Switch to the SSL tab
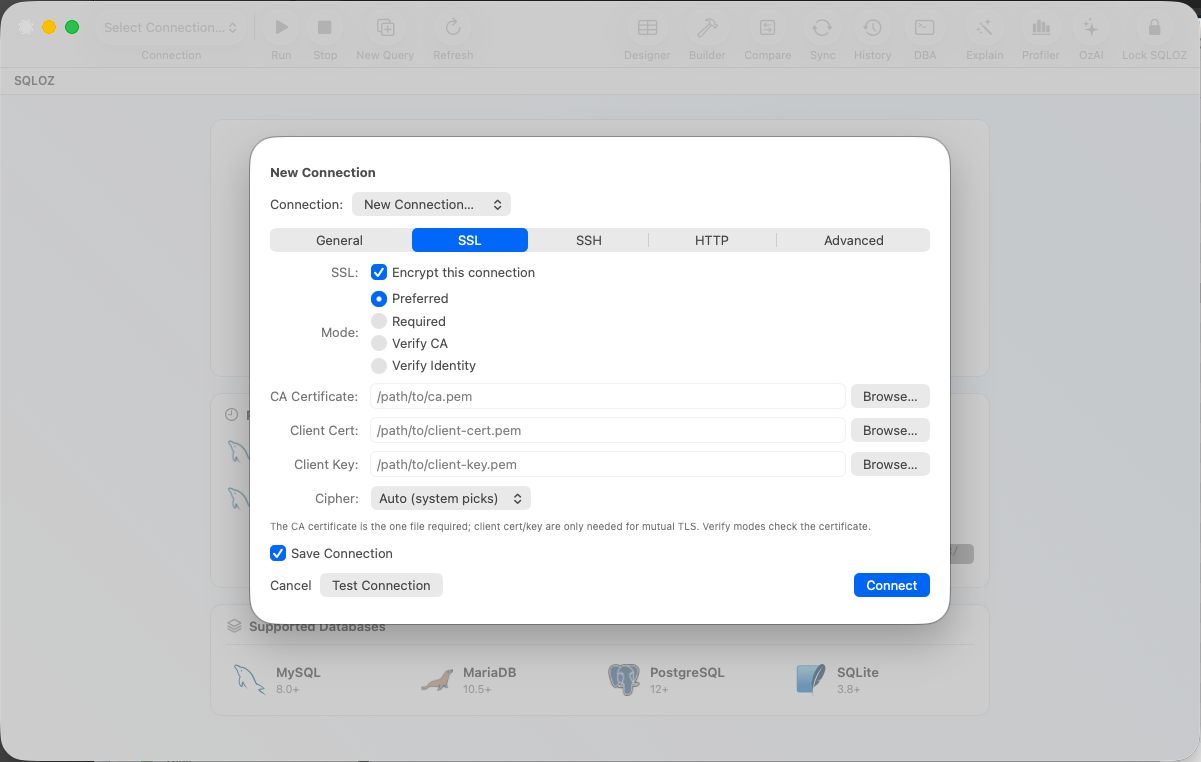This screenshot has width=1201, height=762. (x=470, y=240)
